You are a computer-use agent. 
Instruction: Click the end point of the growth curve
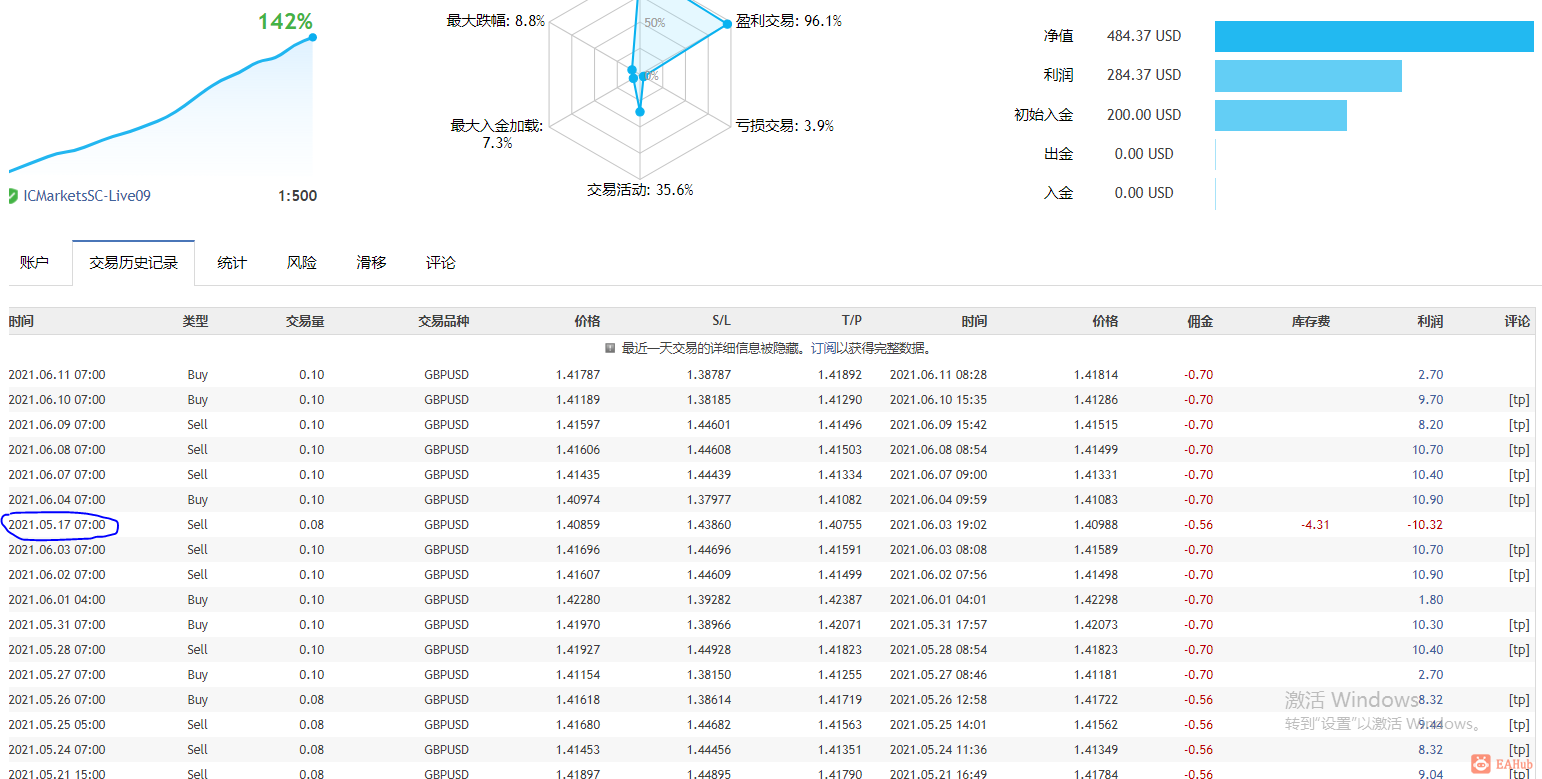pyautogui.click(x=313, y=37)
